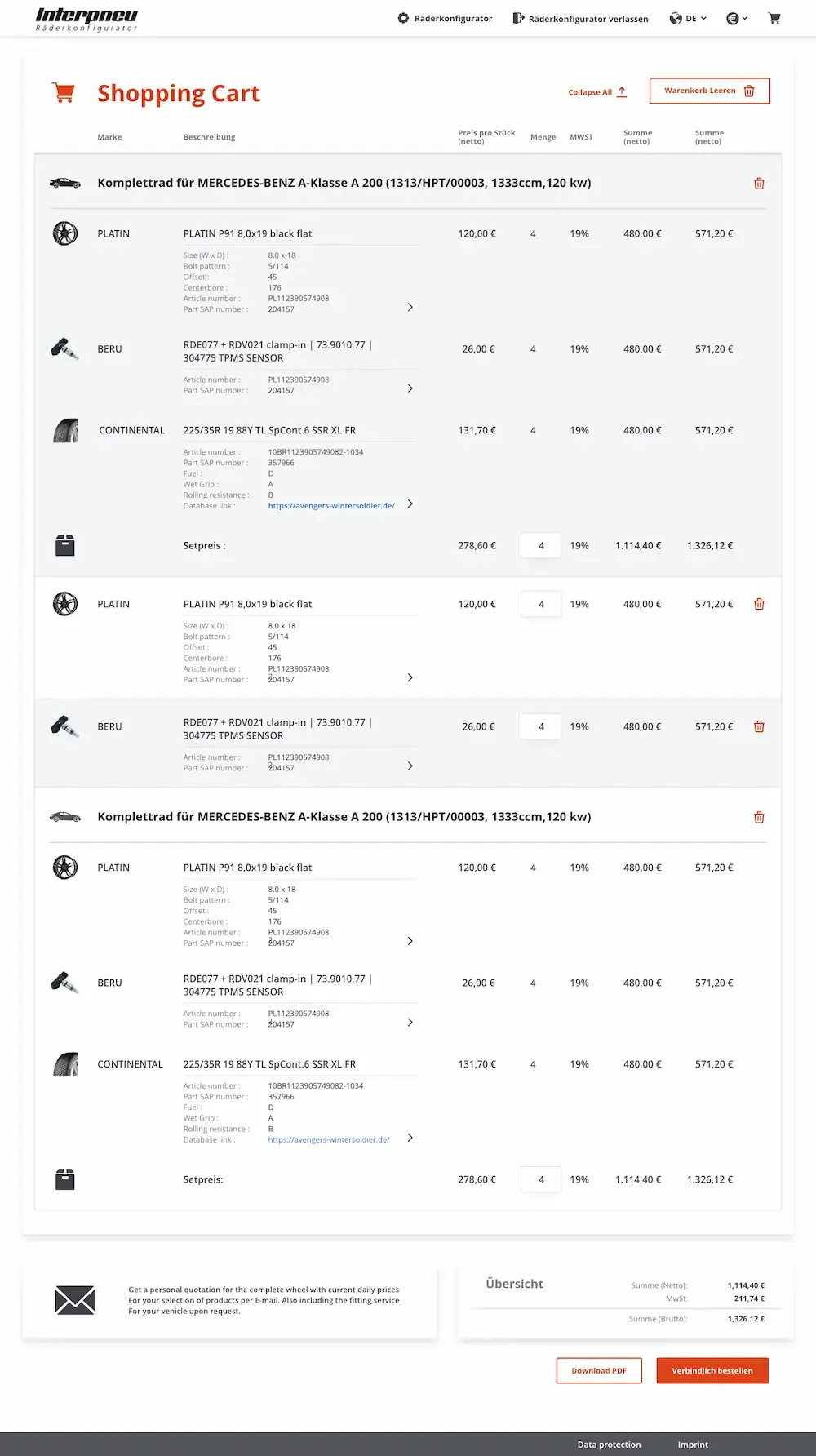Open the Räderkonfigurator gear icon in header

coord(403,18)
